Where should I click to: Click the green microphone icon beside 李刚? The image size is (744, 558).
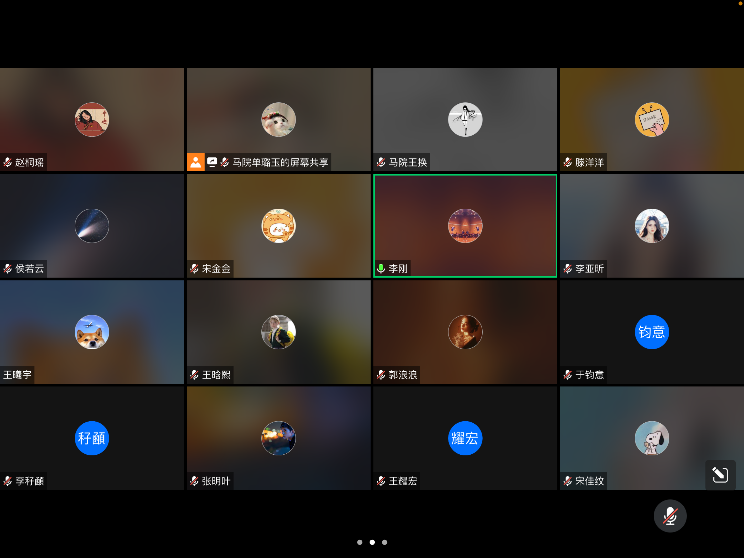pyautogui.click(x=381, y=269)
